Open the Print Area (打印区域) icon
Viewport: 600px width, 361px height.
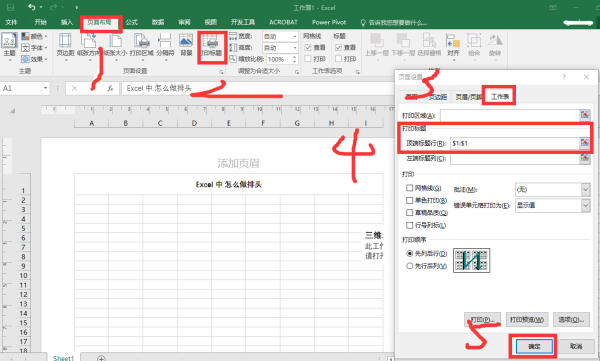click(x=142, y=45)
